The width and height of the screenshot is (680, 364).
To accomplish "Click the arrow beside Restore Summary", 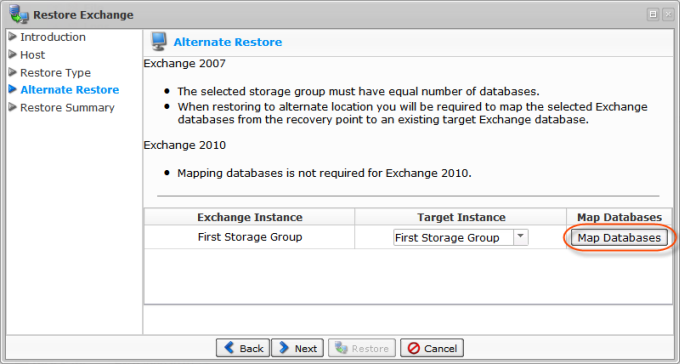I will tap(13, 107).
